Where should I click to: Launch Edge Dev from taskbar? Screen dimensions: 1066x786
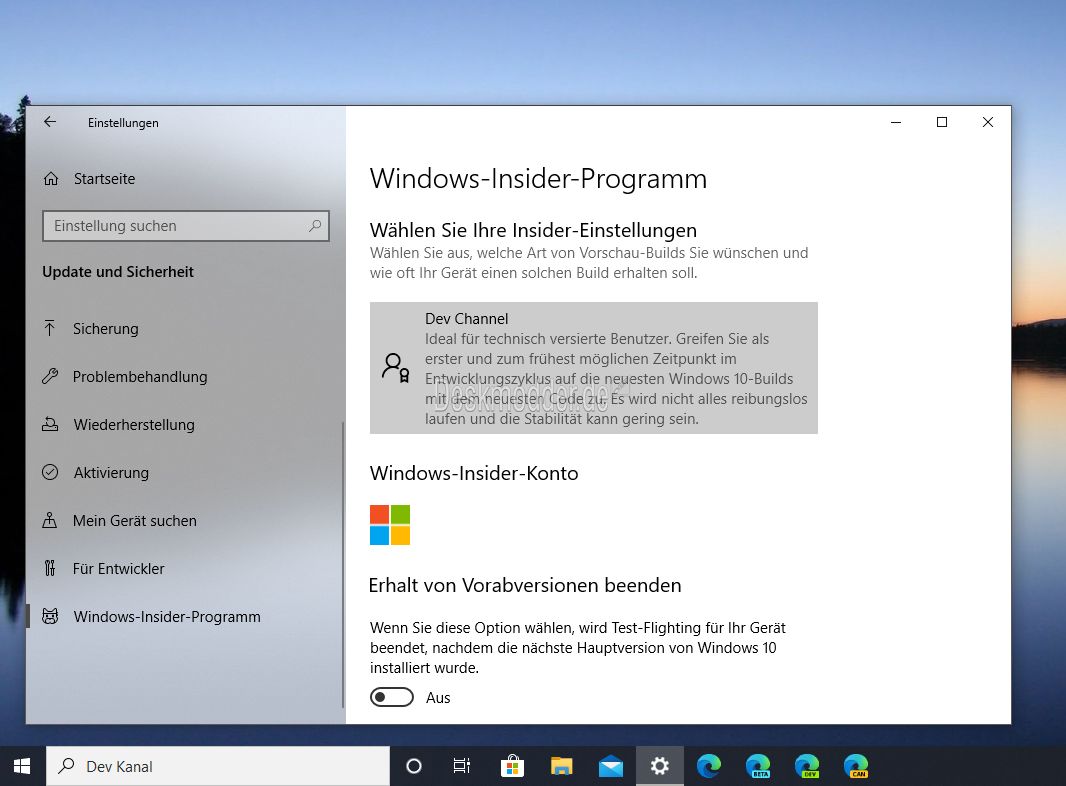(807, 766)
